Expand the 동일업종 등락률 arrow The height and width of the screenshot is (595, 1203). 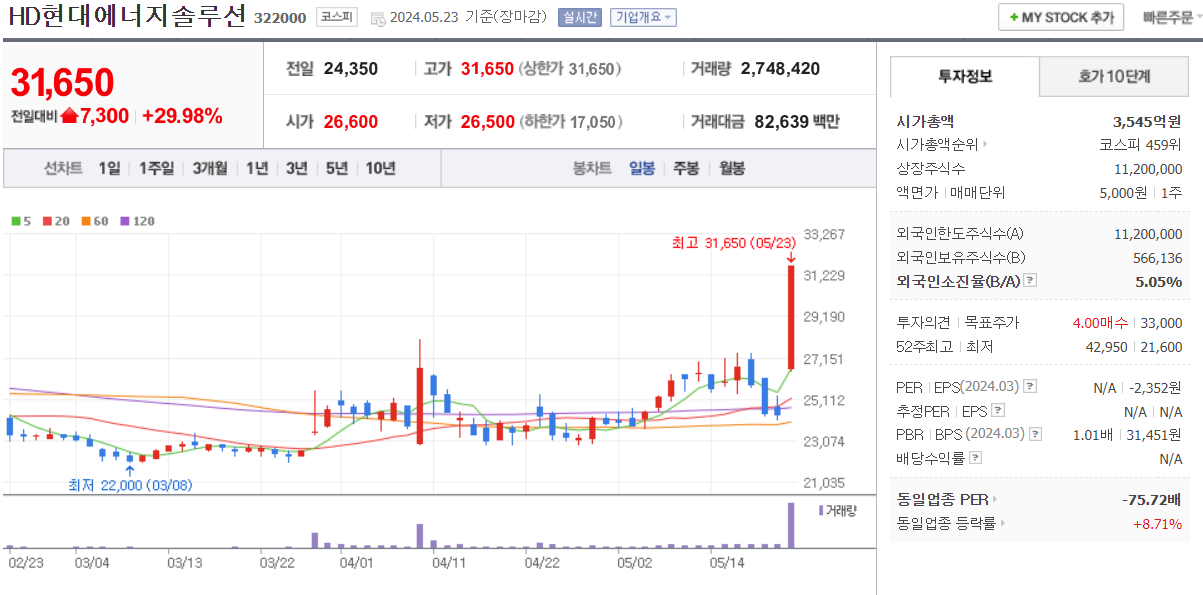[x=1002, y=522]
